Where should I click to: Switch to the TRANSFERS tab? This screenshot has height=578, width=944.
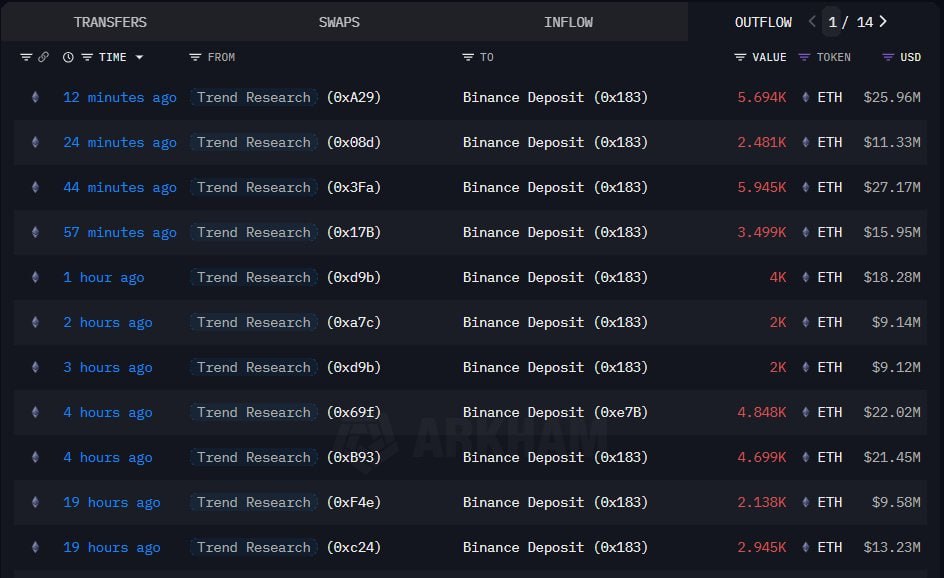coord(110,21)
